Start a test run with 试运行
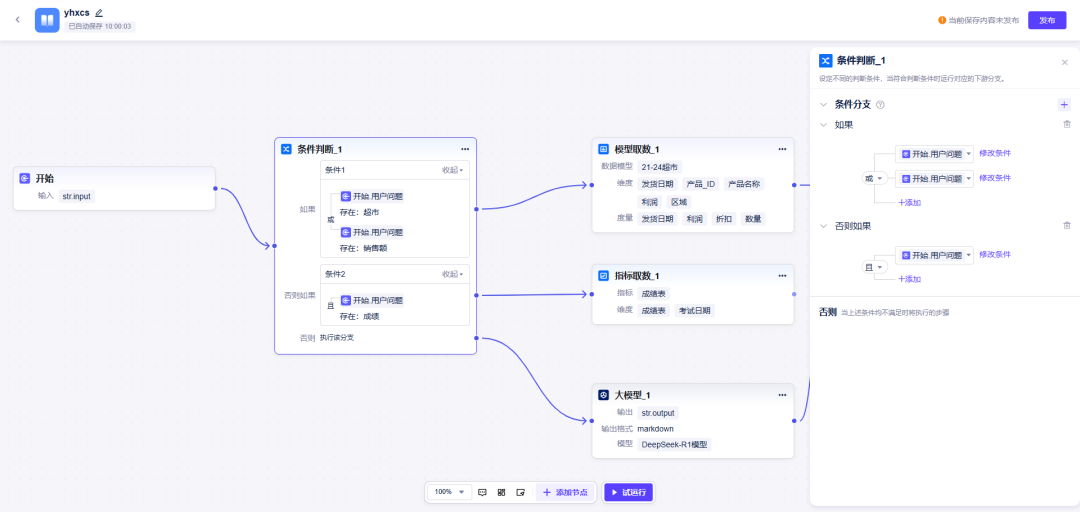Viewport: 1080px width, 512px height. (628, 492)
